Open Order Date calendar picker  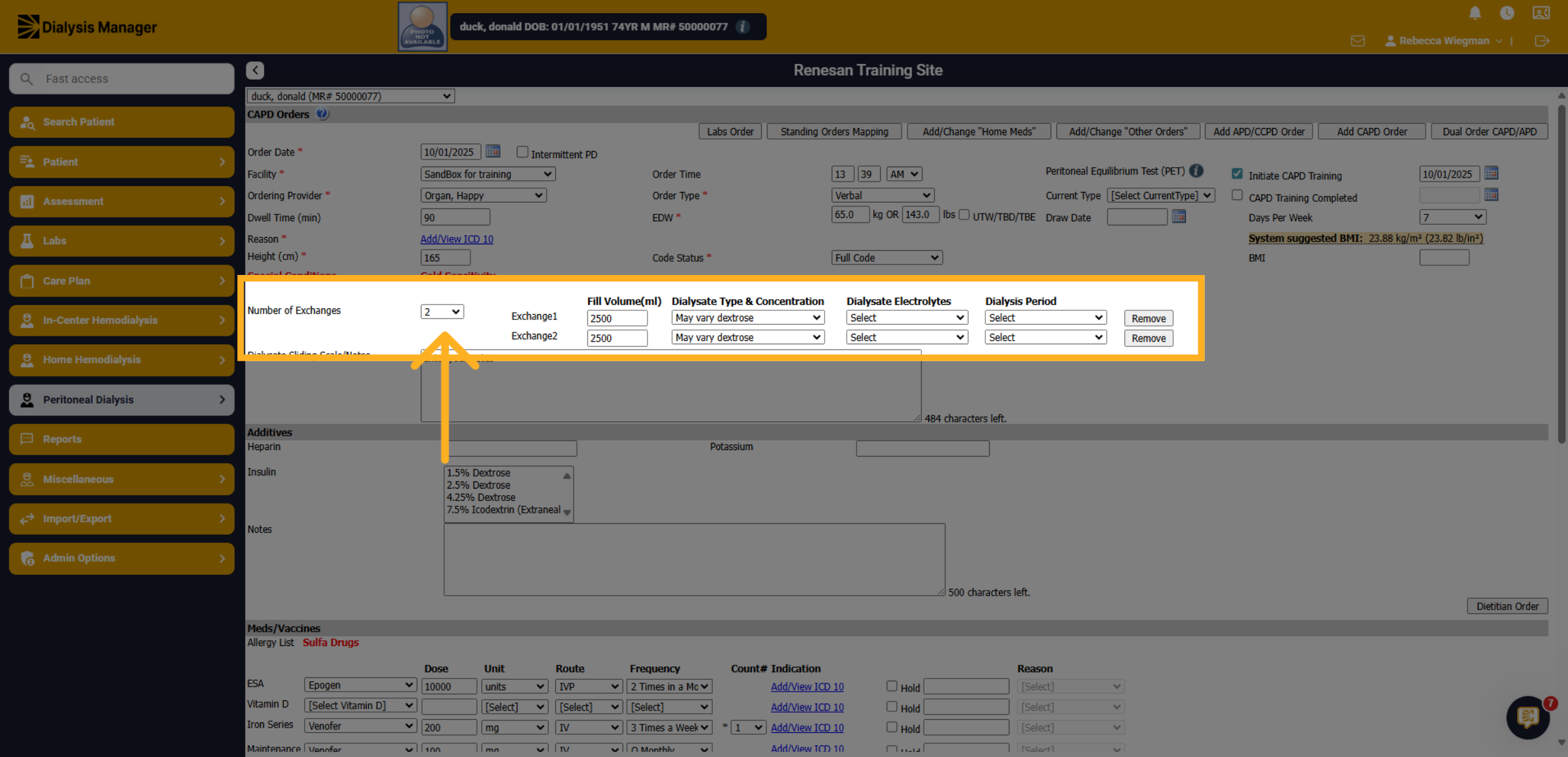(493, 152)
